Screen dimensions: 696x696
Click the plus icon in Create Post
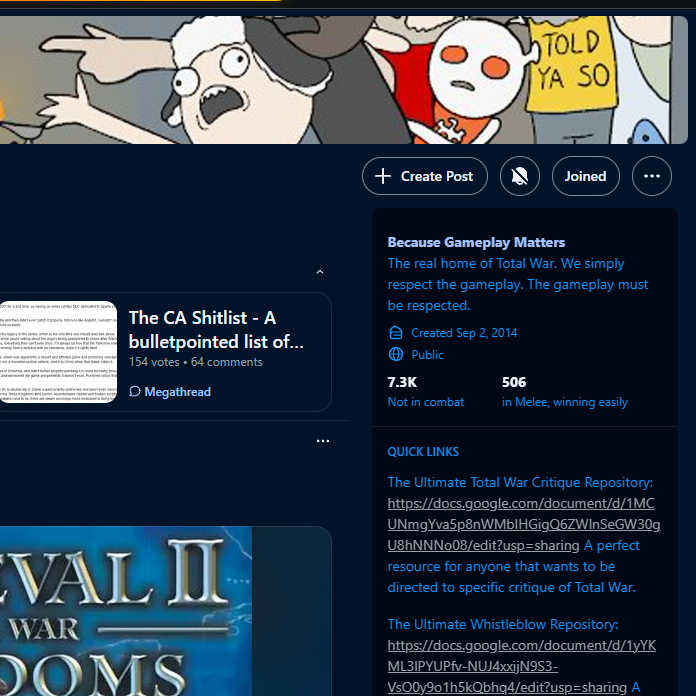coord(383,176)
